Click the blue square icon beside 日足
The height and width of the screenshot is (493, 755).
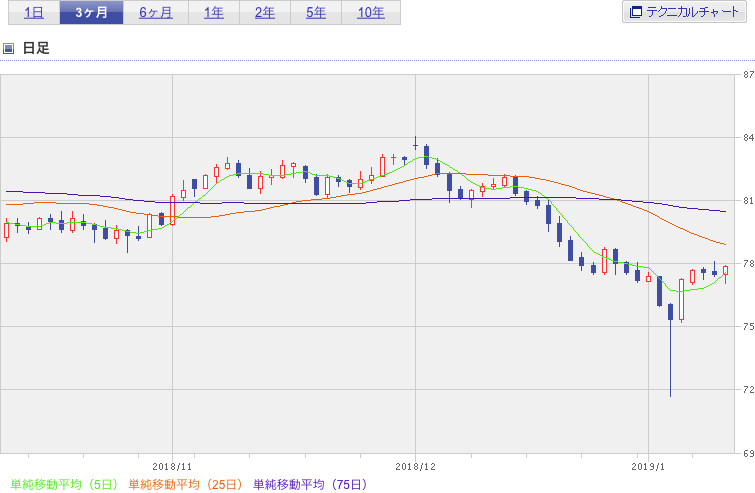pos(8,48)
